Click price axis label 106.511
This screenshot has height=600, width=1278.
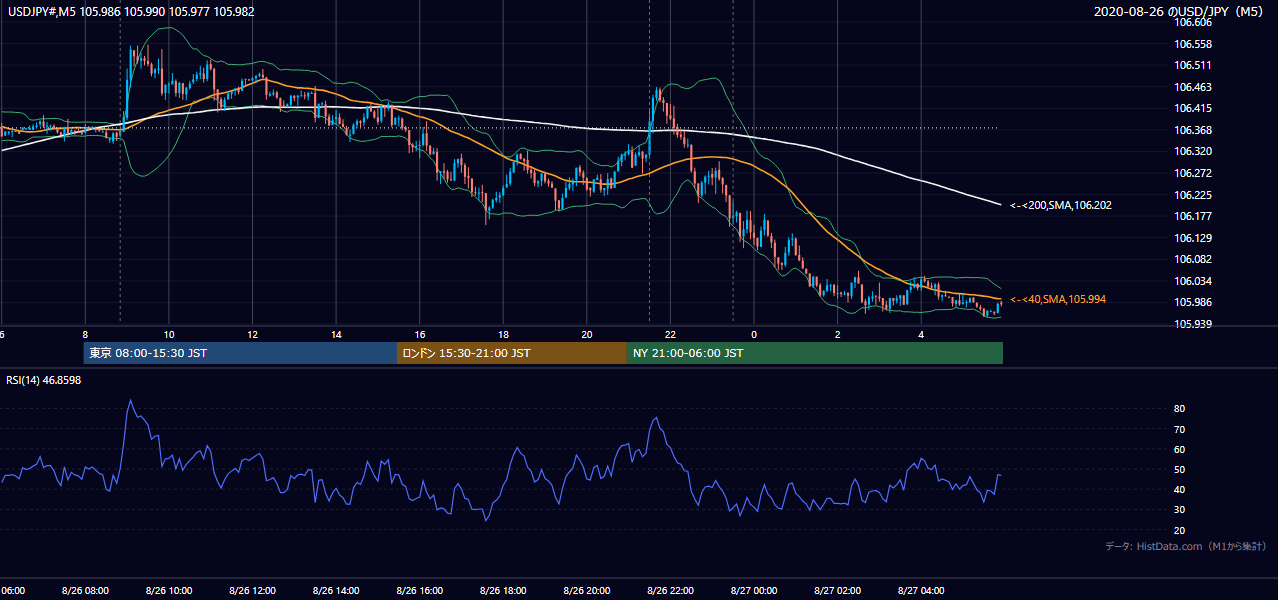click(1192, 65)
